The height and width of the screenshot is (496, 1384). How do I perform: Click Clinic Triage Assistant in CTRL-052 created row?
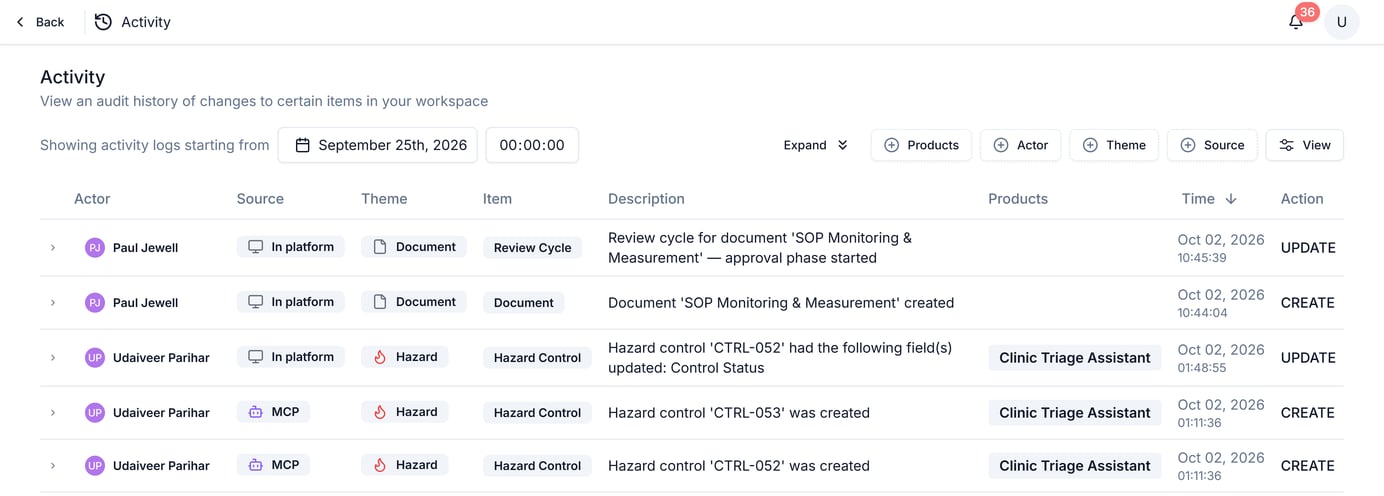point(1075,465)
